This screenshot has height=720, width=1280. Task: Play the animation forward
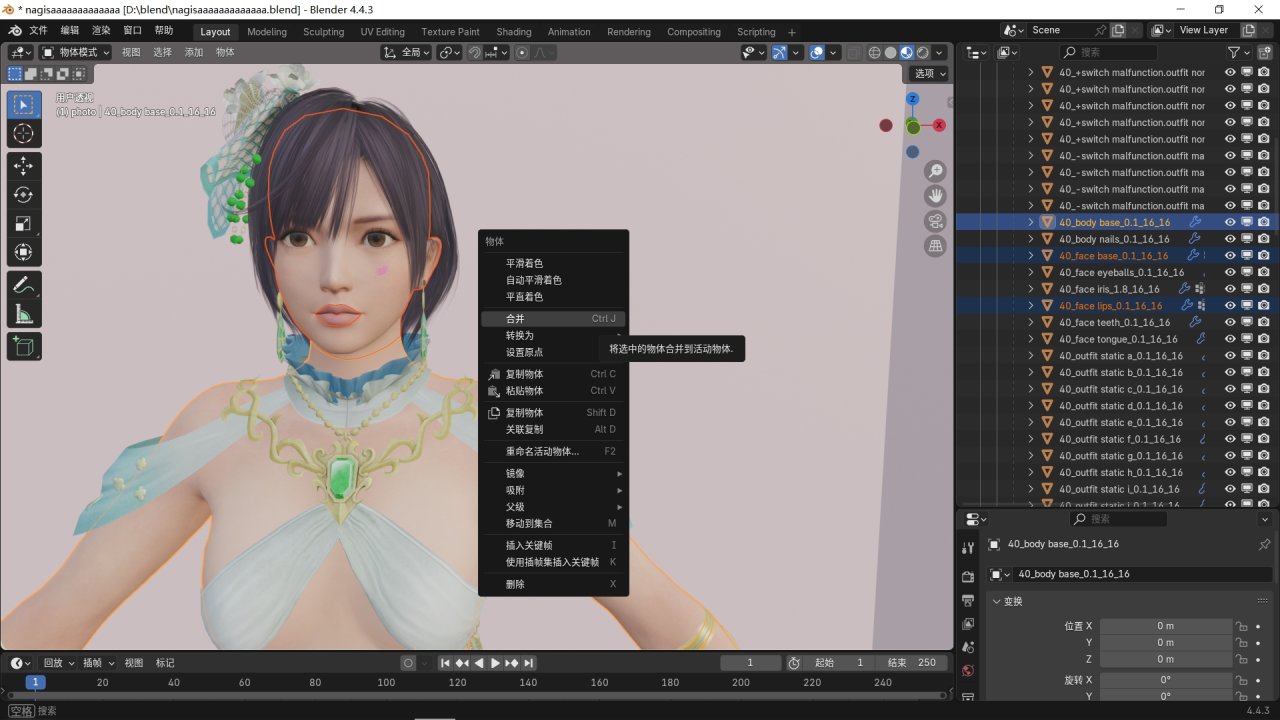click(x=495, y=663)
